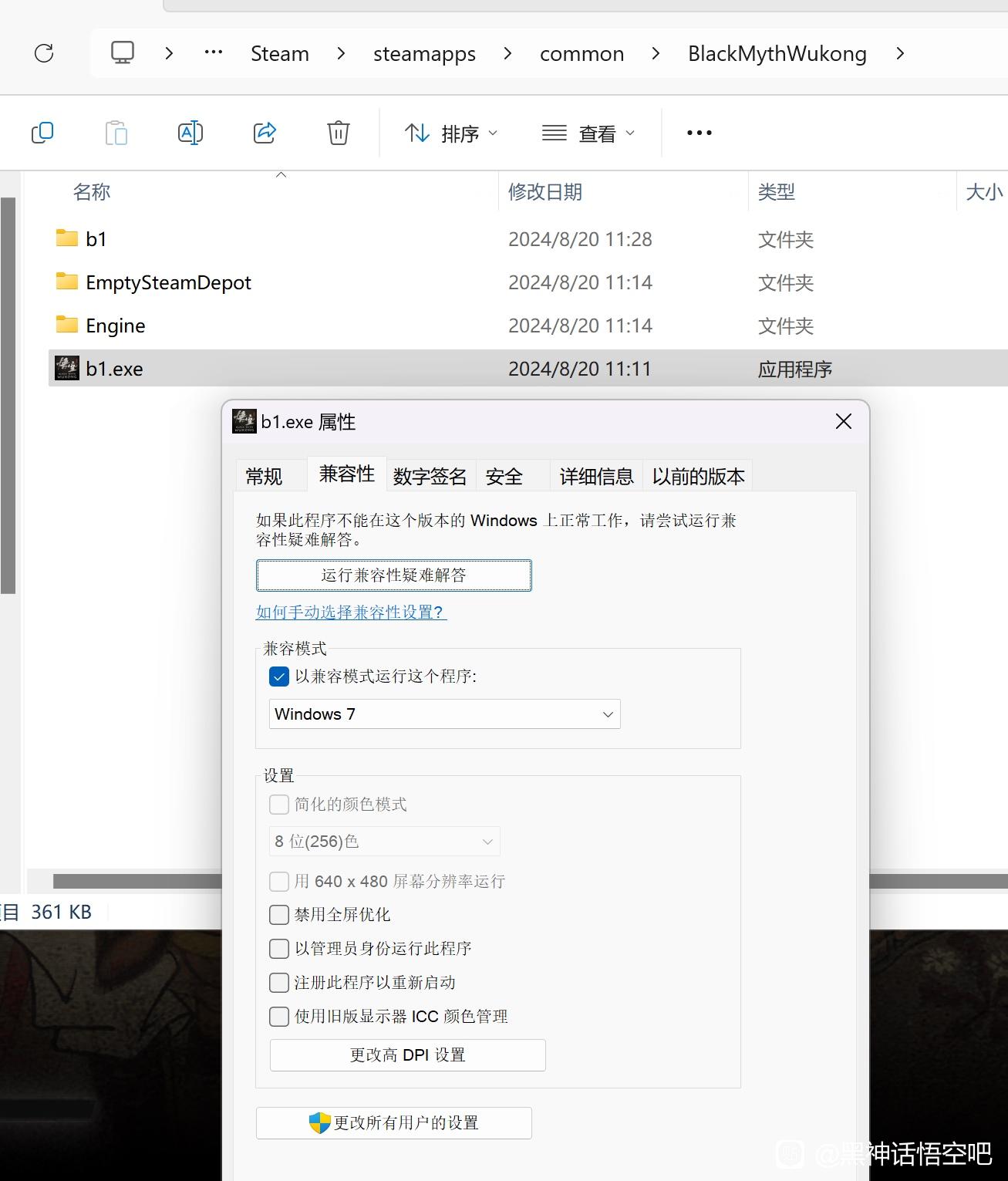
Task: Enable disable fullscreen optimizations checkbox
Action: point(279,915)
